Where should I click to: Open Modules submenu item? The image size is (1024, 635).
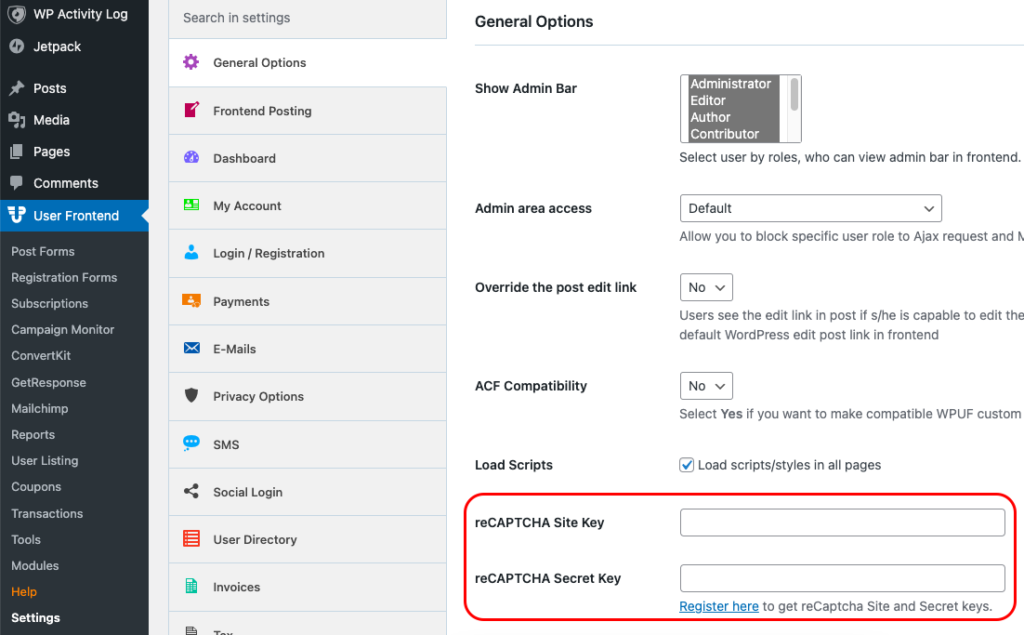pos(35,566)
